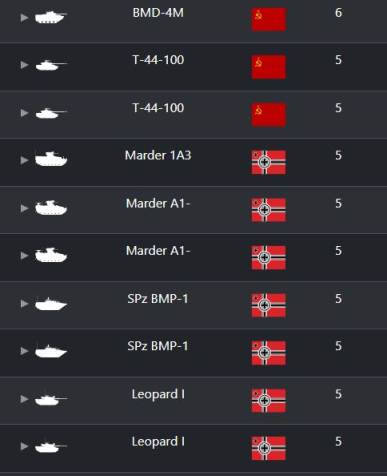Screen dimensions: 387x476
Task: Select the first Leopard I name text
Action: tap(158, 394)
